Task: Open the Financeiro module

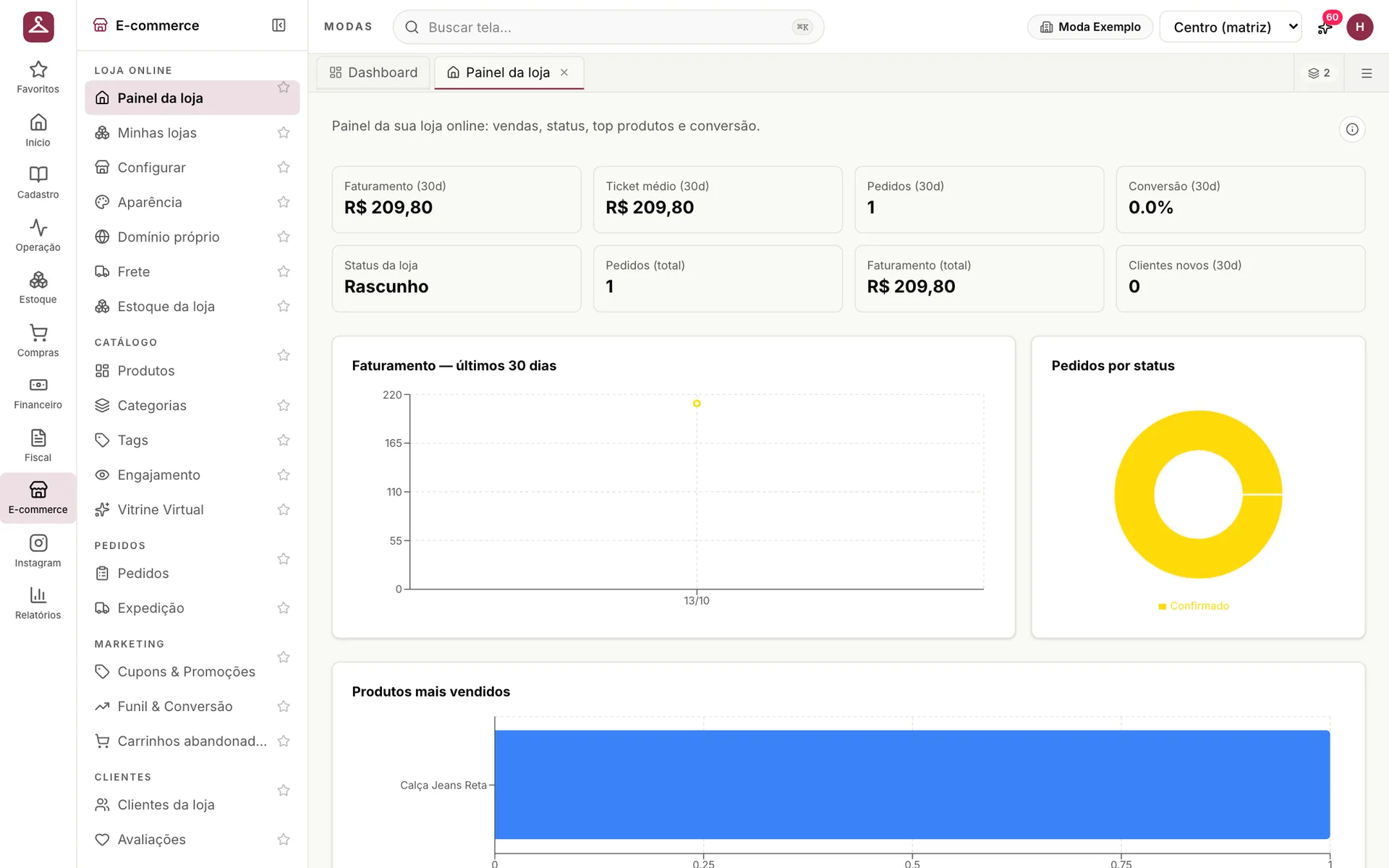Action: coord(38,393)
